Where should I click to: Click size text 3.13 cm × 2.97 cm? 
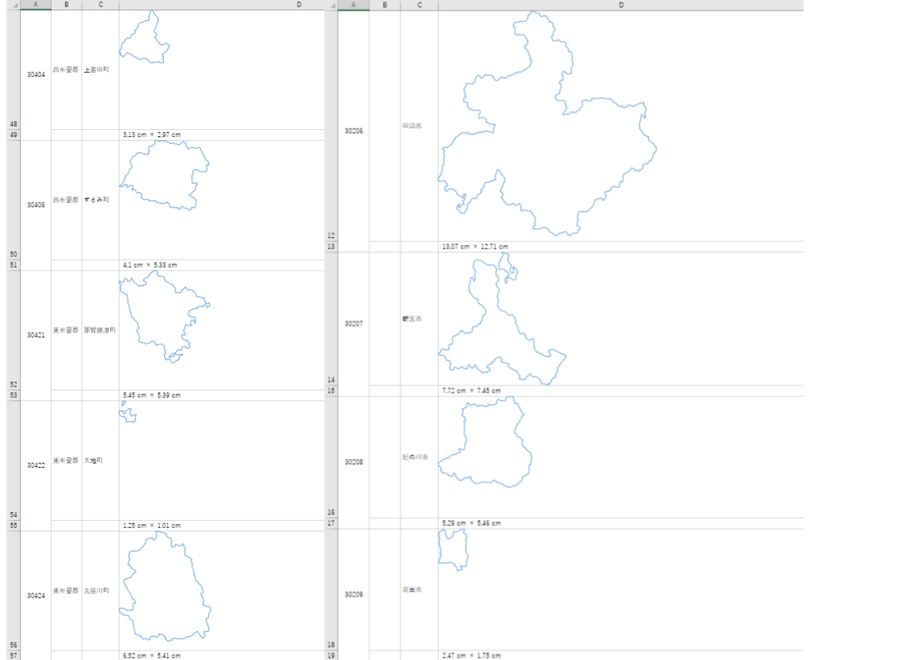coord(151,135)
